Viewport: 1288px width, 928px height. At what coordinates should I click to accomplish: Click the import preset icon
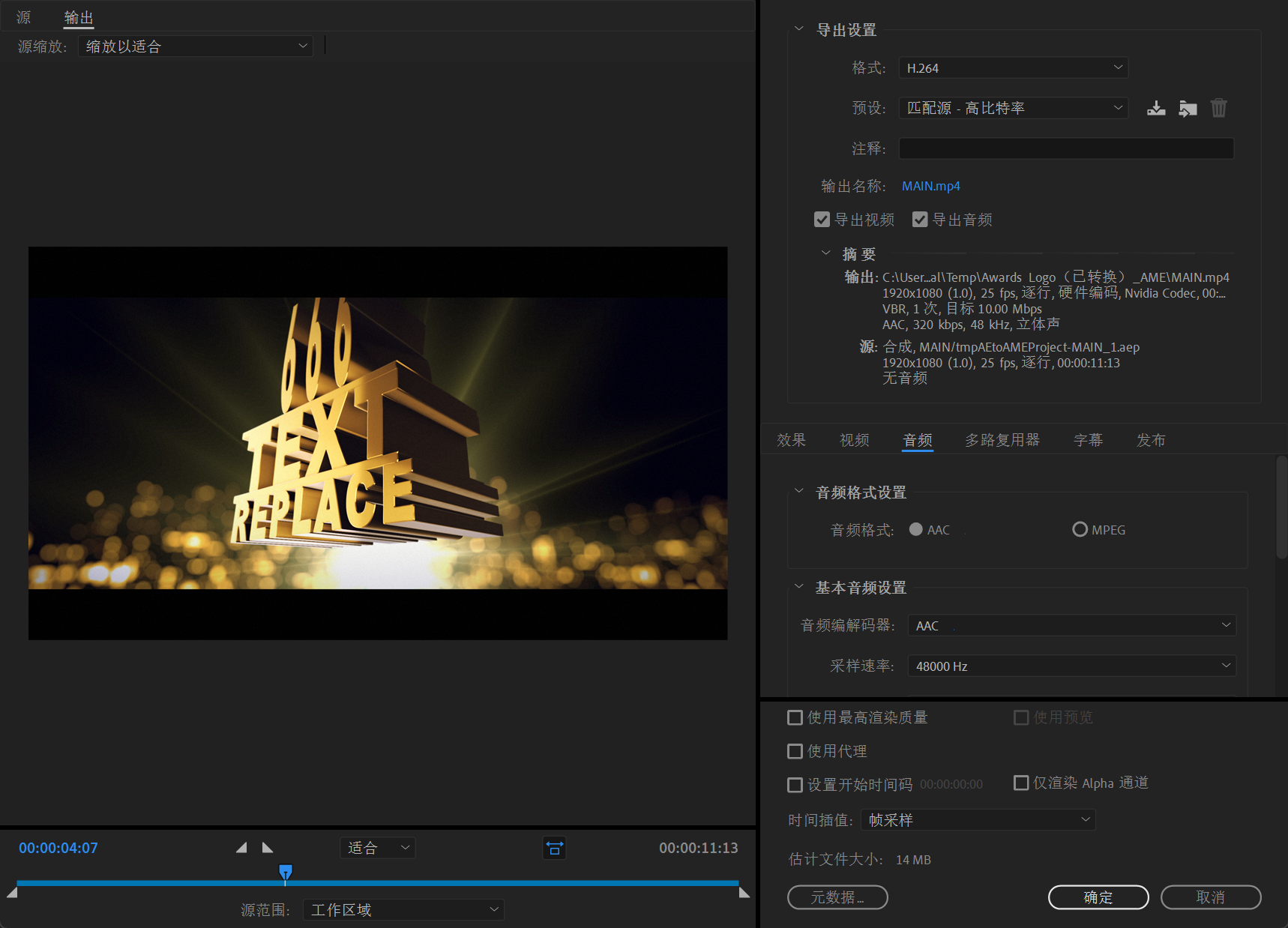pos(1188,109)
